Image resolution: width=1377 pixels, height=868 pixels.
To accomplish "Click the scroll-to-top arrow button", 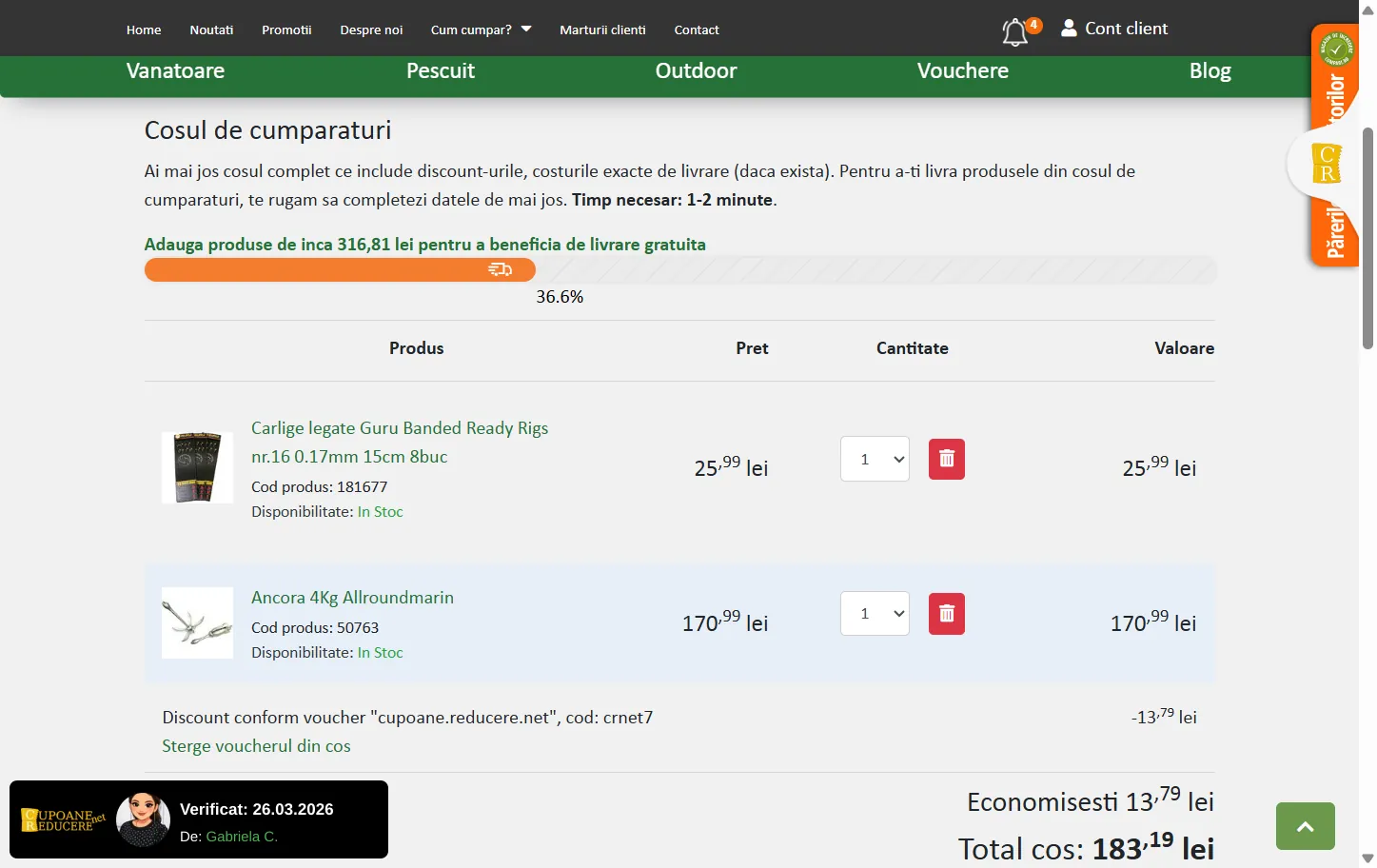I will click(1305, 826).
